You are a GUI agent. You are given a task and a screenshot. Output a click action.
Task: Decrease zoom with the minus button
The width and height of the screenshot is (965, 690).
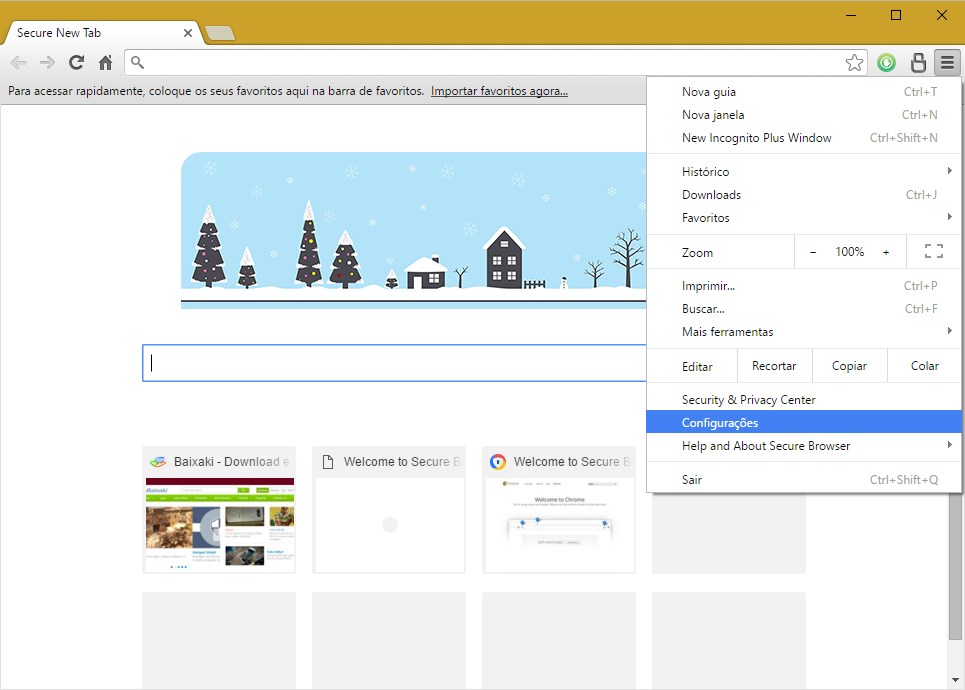pos(813,252)
